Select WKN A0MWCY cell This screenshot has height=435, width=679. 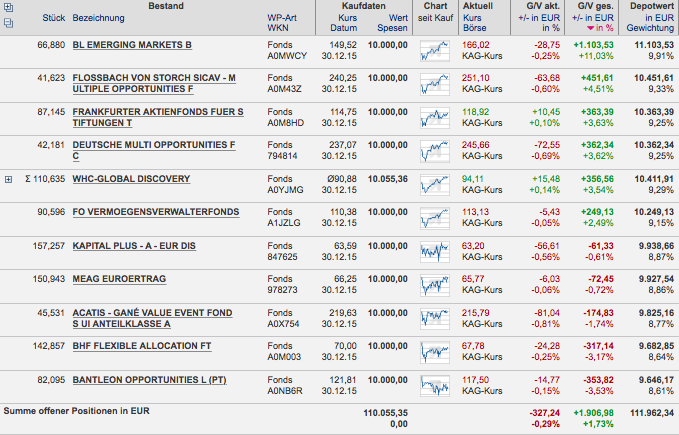(x=287, y=56)
